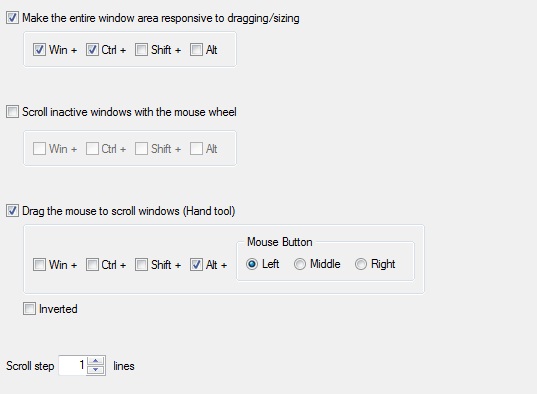This screenshot has width=537, height=394.
Task: Increase Scroll step with up arrow
Action: (x=96, y=361)
